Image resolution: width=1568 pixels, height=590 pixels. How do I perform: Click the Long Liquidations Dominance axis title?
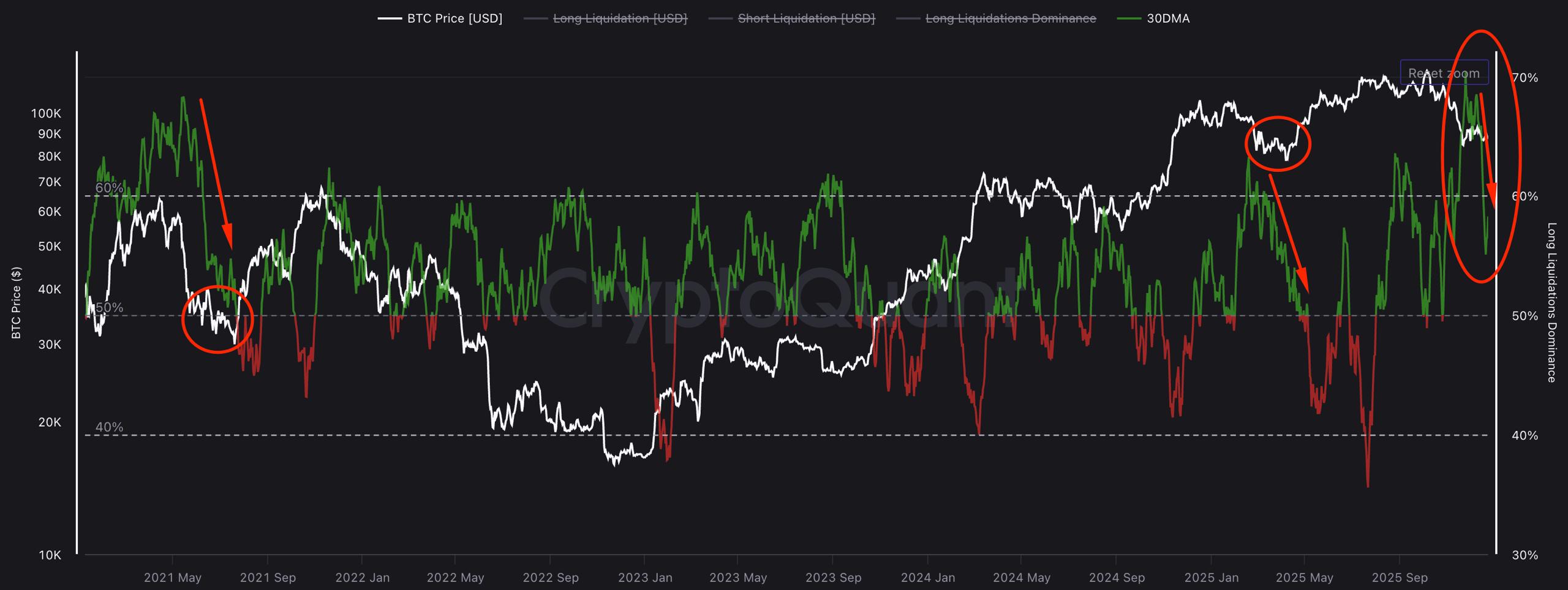[1551, 302]
